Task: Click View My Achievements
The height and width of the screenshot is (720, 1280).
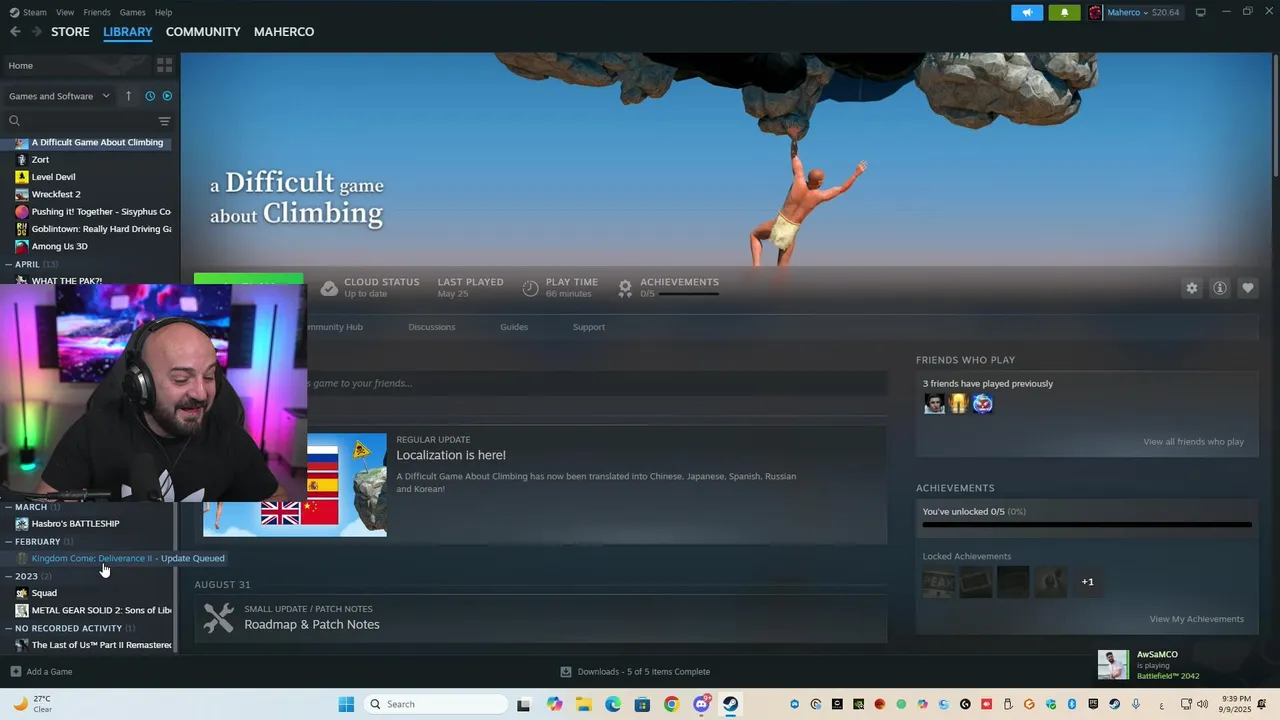Action: pyautogui.click(x=1196, y=619)
